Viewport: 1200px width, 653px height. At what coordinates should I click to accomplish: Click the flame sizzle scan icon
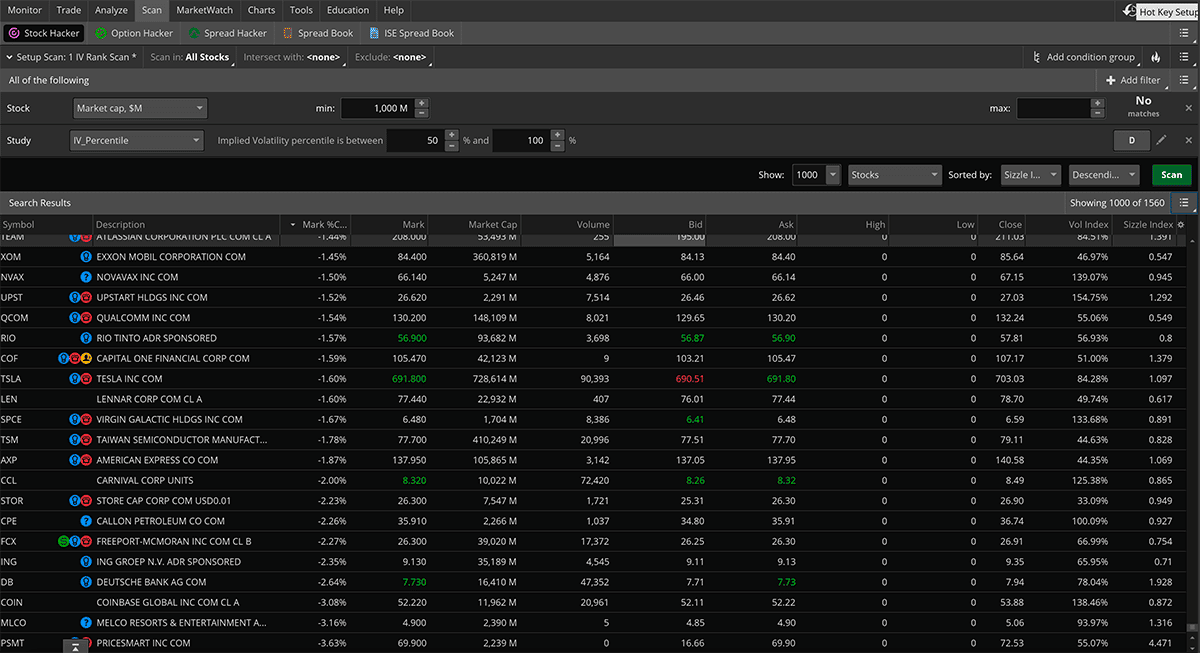1156,57
